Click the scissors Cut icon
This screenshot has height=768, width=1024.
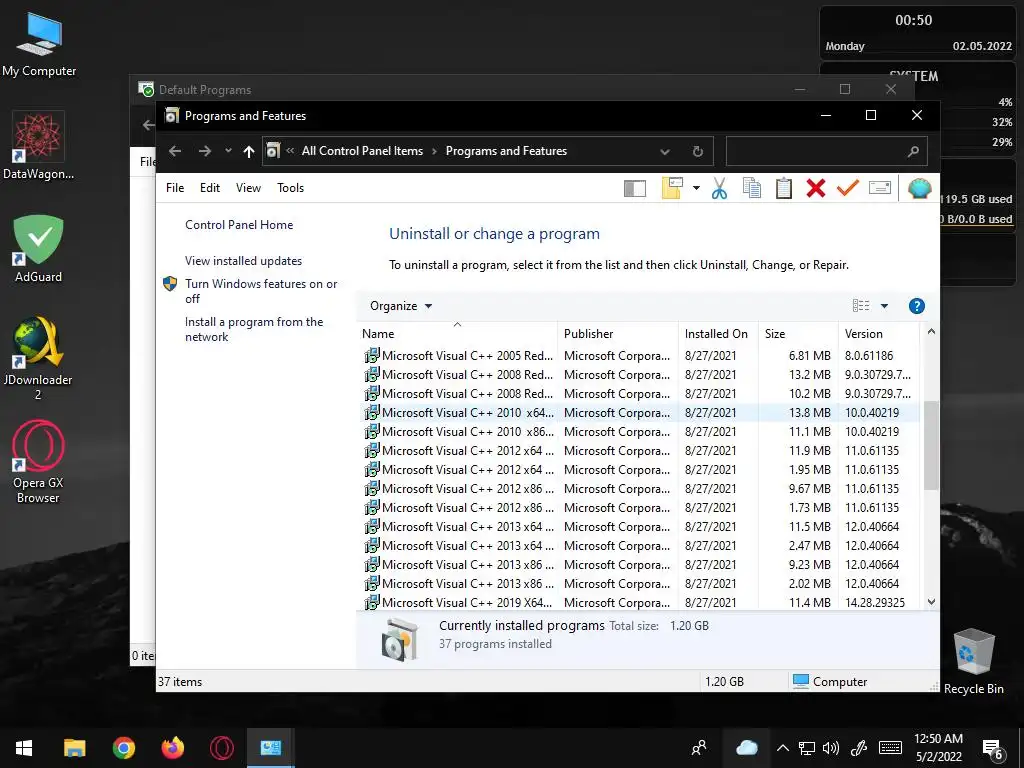pos(719,188)
